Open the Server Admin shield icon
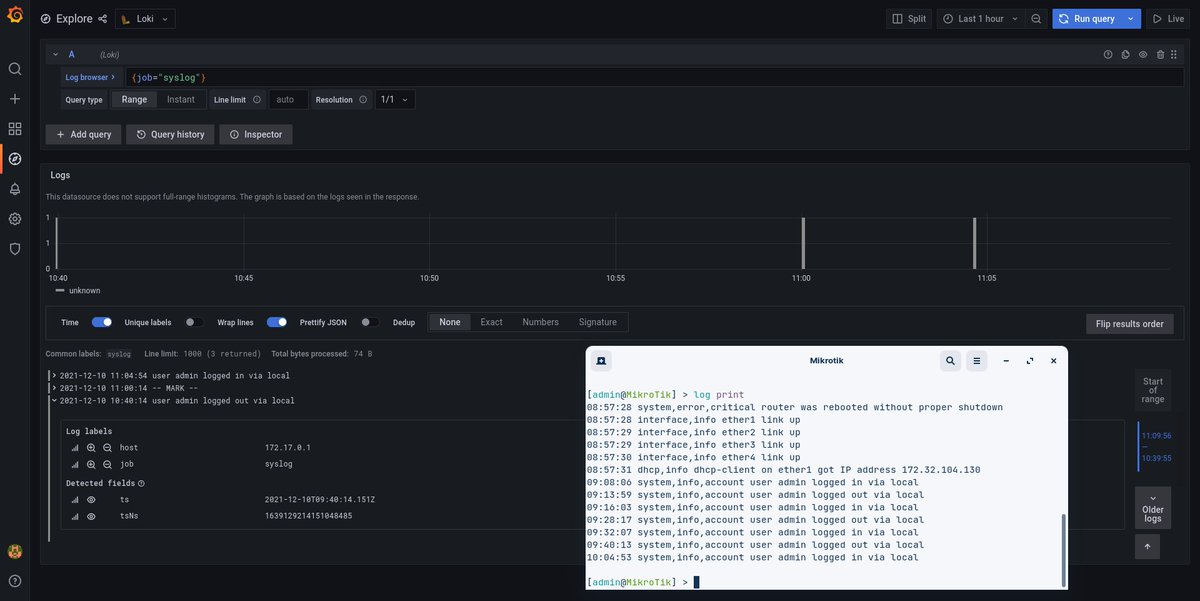 14,249
